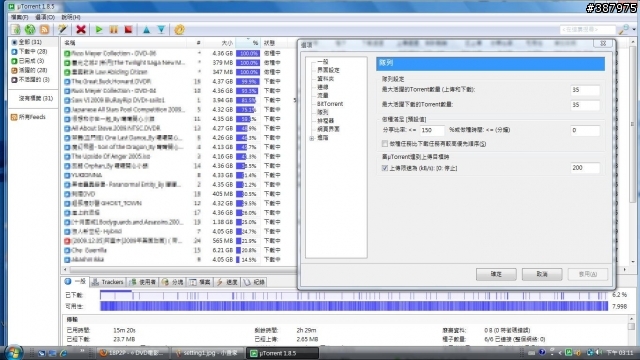Click the Apply (A) button in dialog
This screenshot has width=640, height=360.
tap(588, 274)
